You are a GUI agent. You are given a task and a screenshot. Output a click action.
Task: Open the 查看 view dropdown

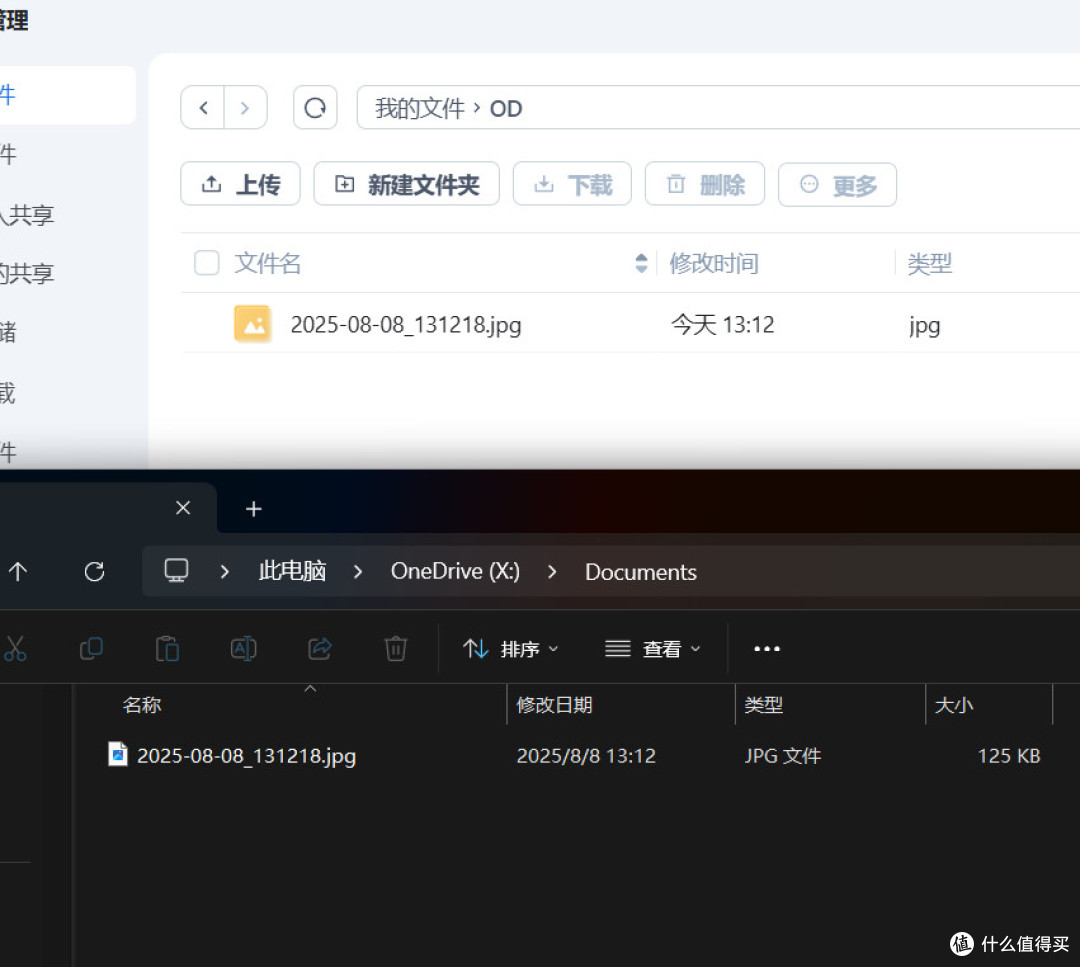[652, 649]
